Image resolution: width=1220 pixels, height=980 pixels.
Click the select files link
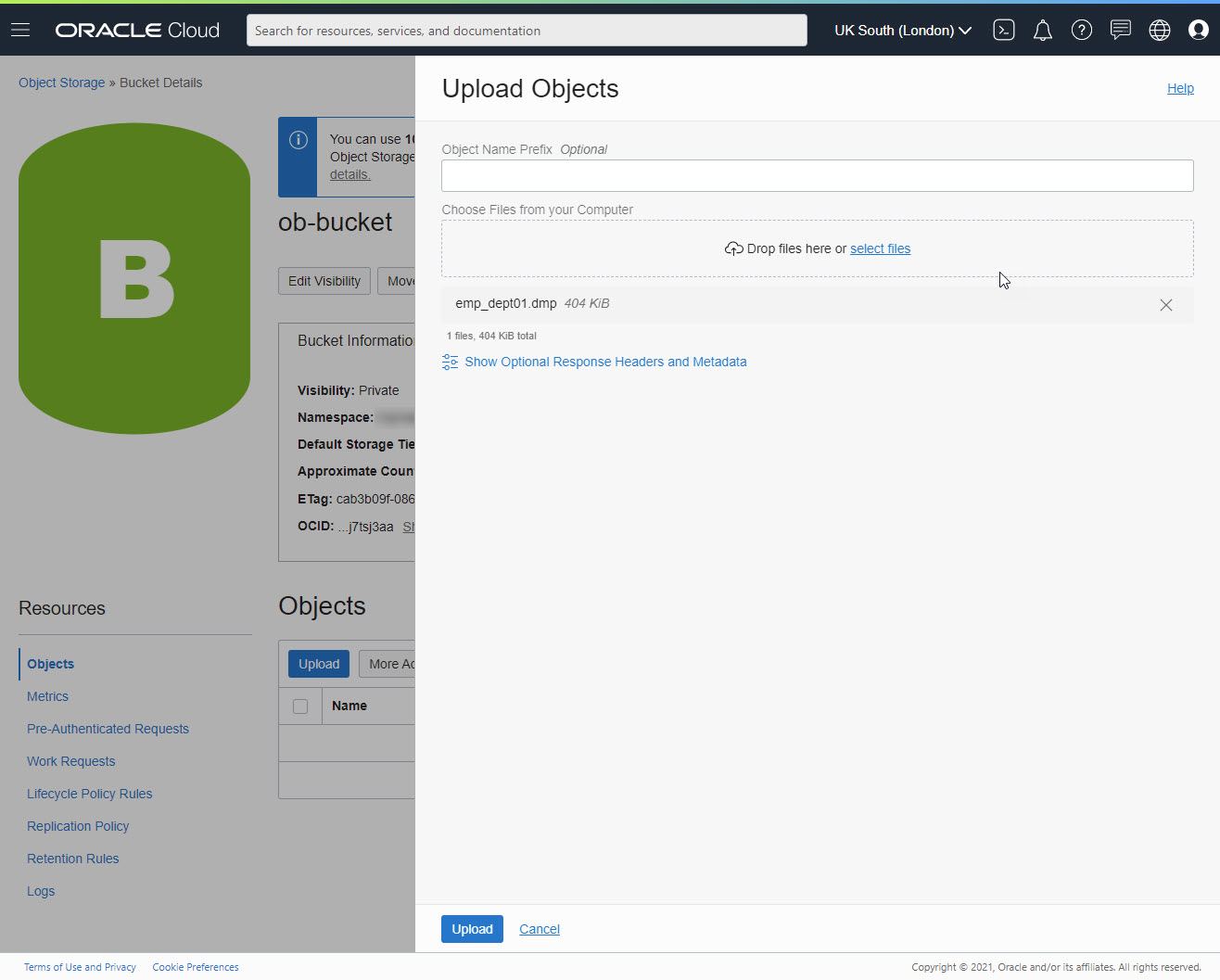tap(880, 248)
